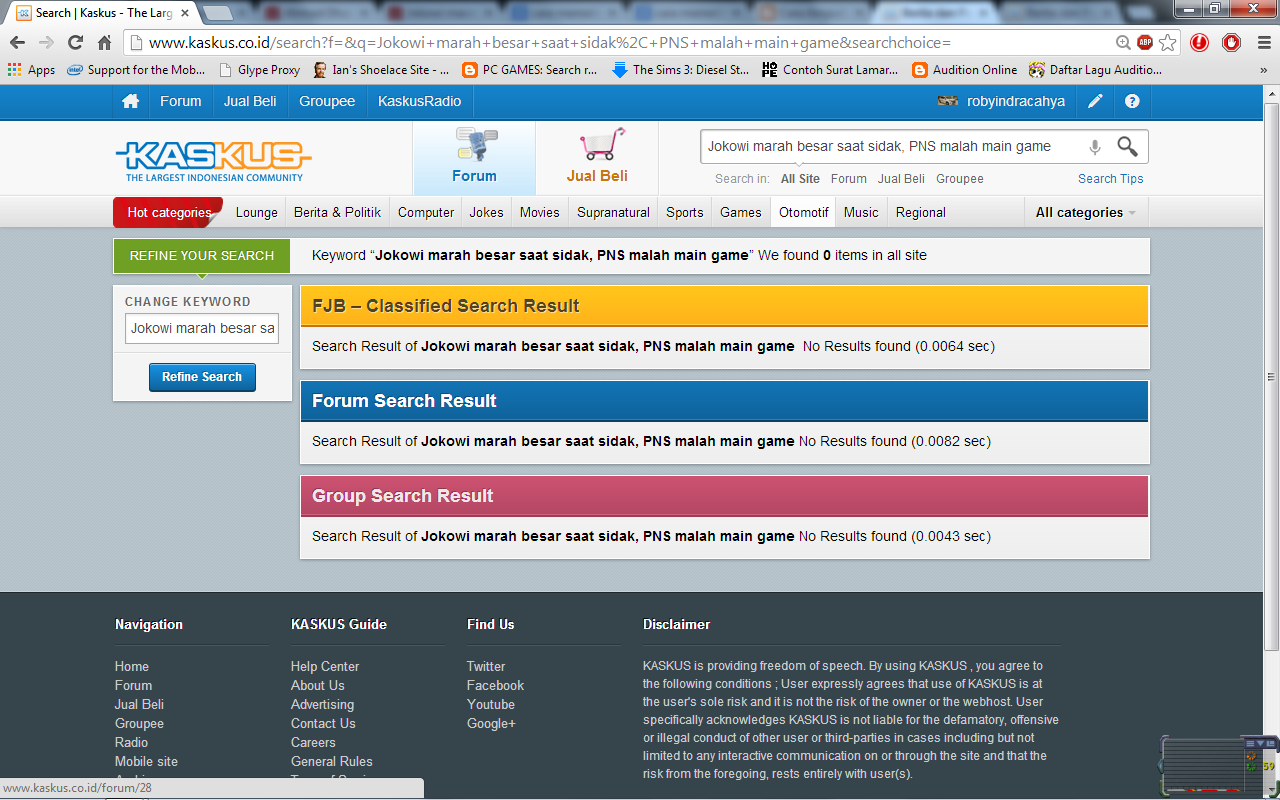This screenshot has height=800, width=1280.
Task: Bookmark this page with the star icon
Action: (x=1167, y=43)
